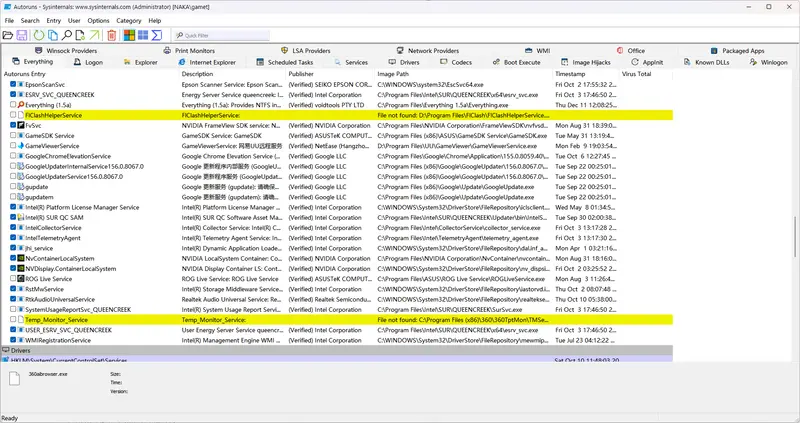
Task: Uncheck RtkAudioUniversalService checkbox
Action: pyautogui.click(x=13, y=299)
